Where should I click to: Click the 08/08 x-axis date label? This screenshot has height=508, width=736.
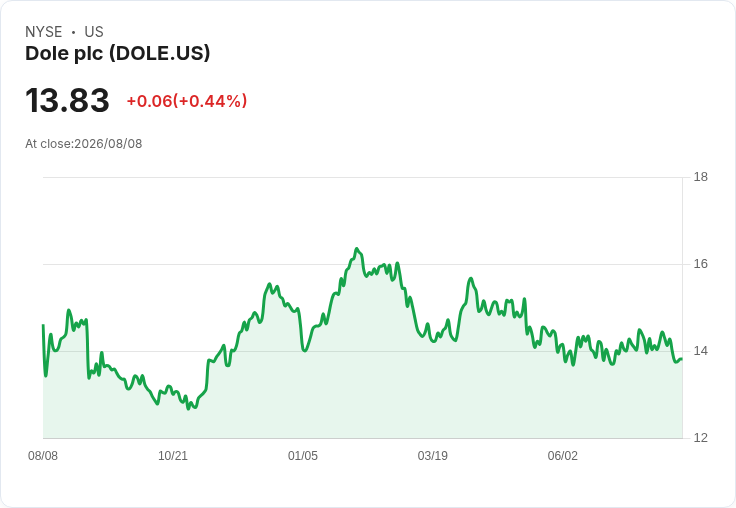(43, 456)
